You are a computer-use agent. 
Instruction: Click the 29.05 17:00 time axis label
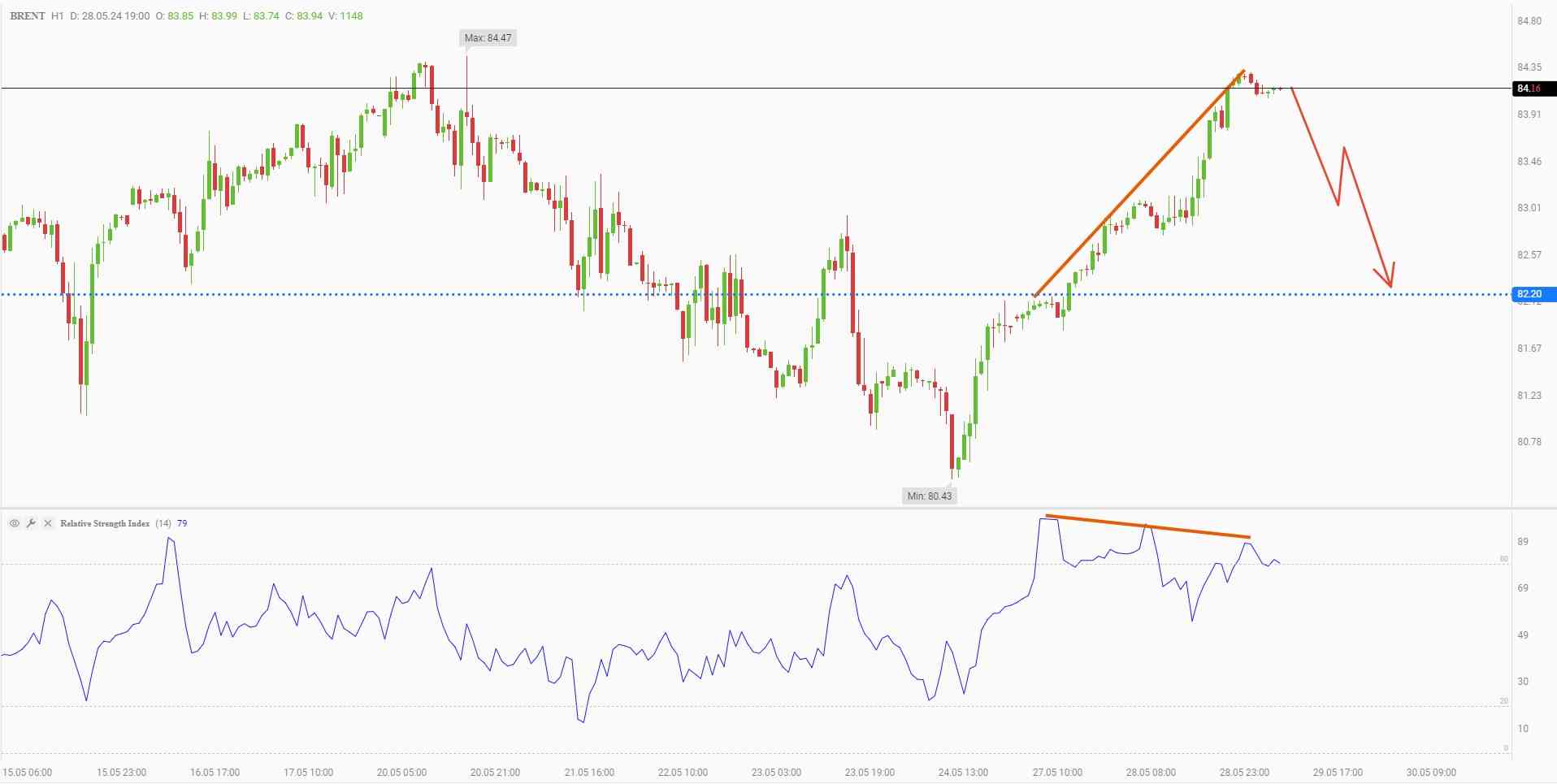[1338, 773]
